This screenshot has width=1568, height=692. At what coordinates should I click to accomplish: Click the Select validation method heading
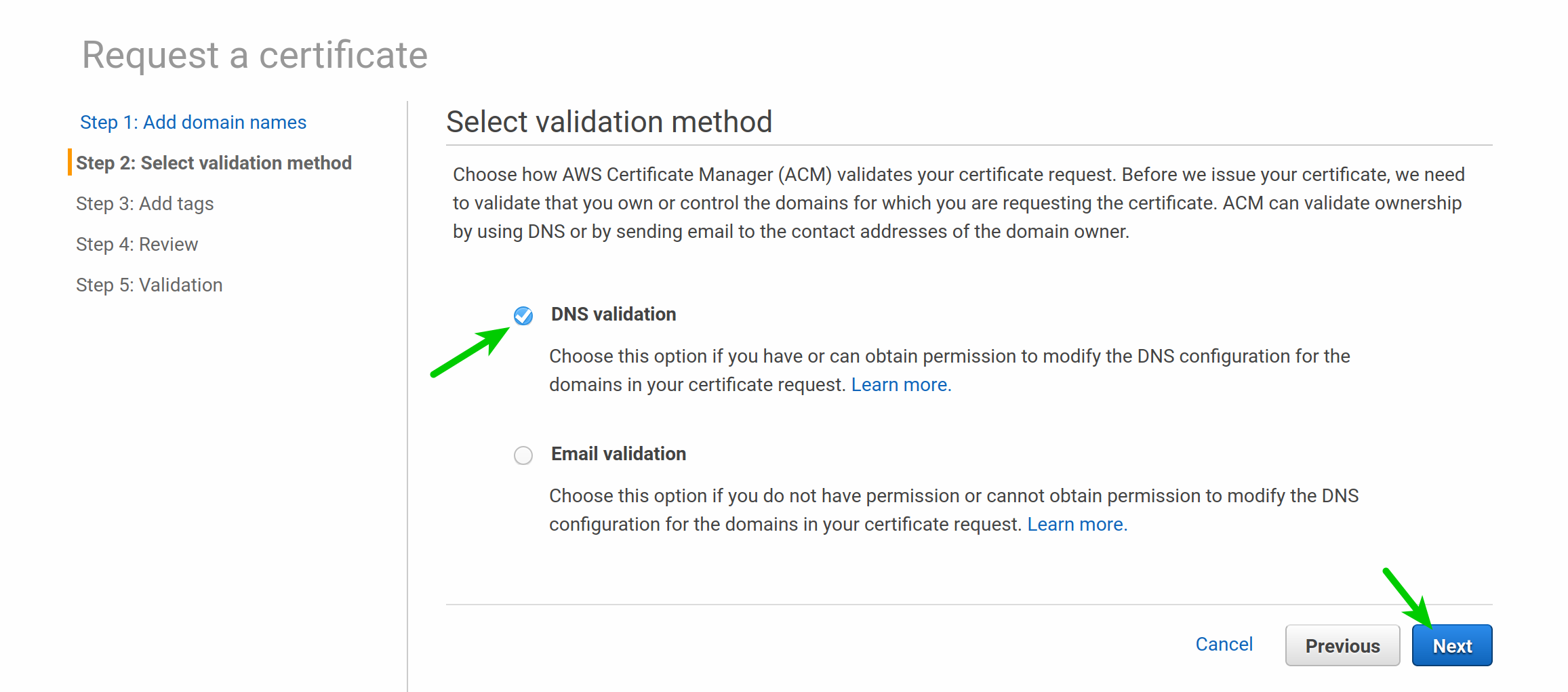(x=609, y=122)
